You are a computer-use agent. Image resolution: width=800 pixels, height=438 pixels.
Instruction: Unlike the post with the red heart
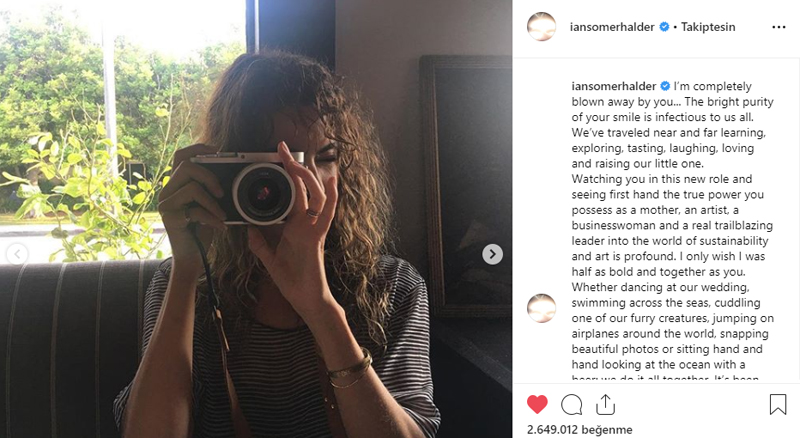(x=537, y=404)
